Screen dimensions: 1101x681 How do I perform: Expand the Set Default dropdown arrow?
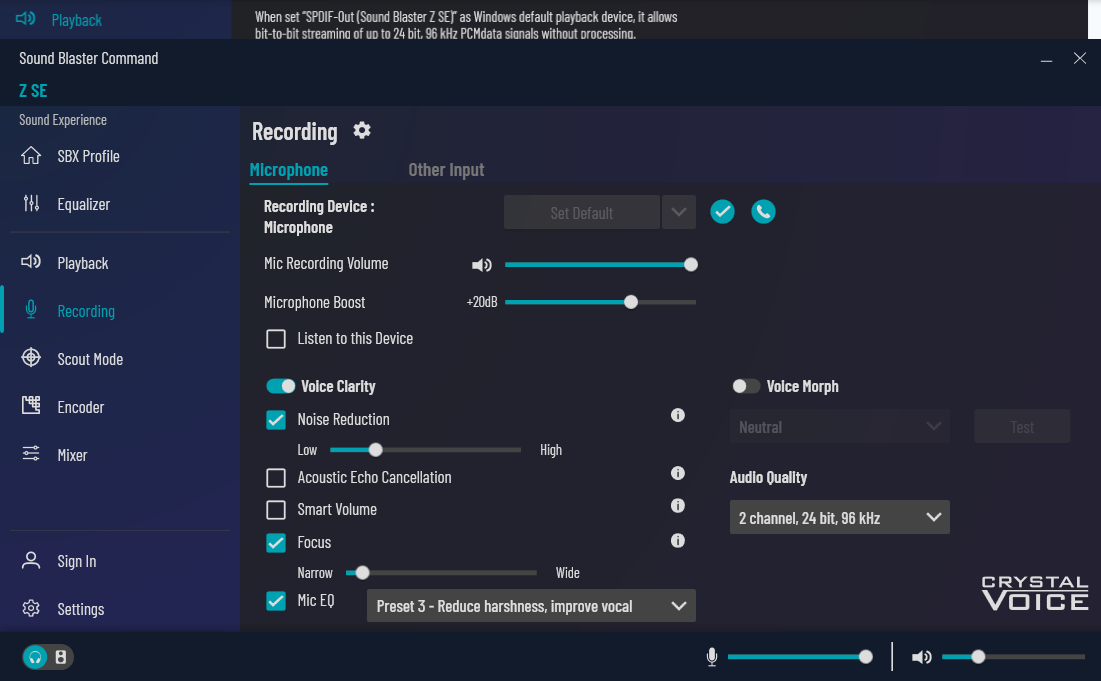[x=678, y=212]
